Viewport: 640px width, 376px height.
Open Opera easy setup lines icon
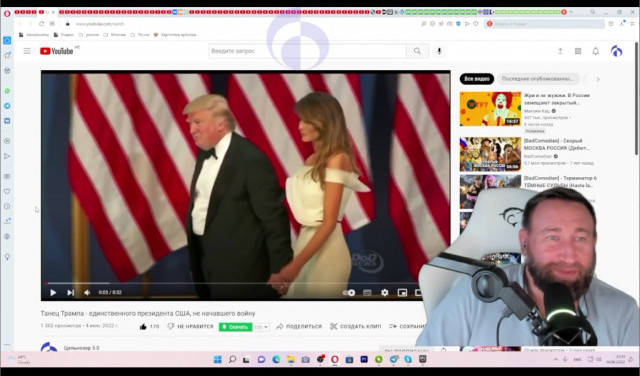632,24
